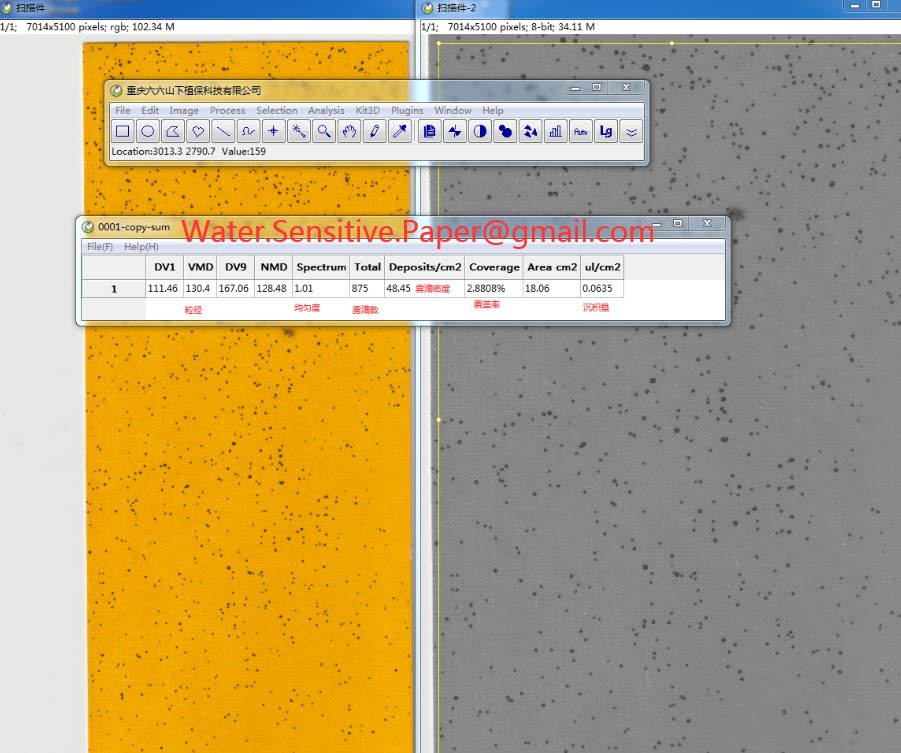The width and height of the screenshot is (901, 753).
Task: Click the recycle-style arrows toolbar icon
Action: click(530, 132)
